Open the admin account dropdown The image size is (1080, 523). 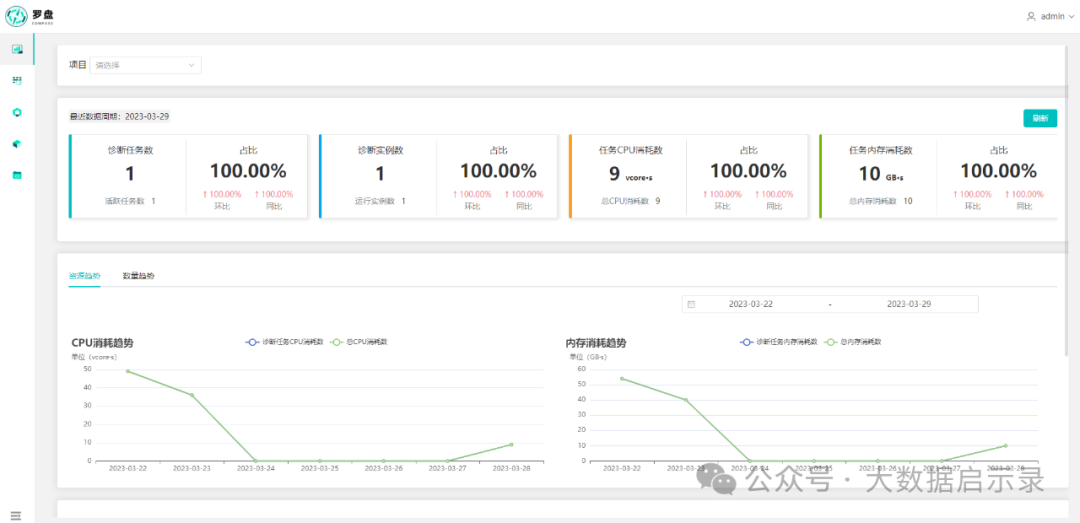pyautogui.click(x=1050, y=17)
